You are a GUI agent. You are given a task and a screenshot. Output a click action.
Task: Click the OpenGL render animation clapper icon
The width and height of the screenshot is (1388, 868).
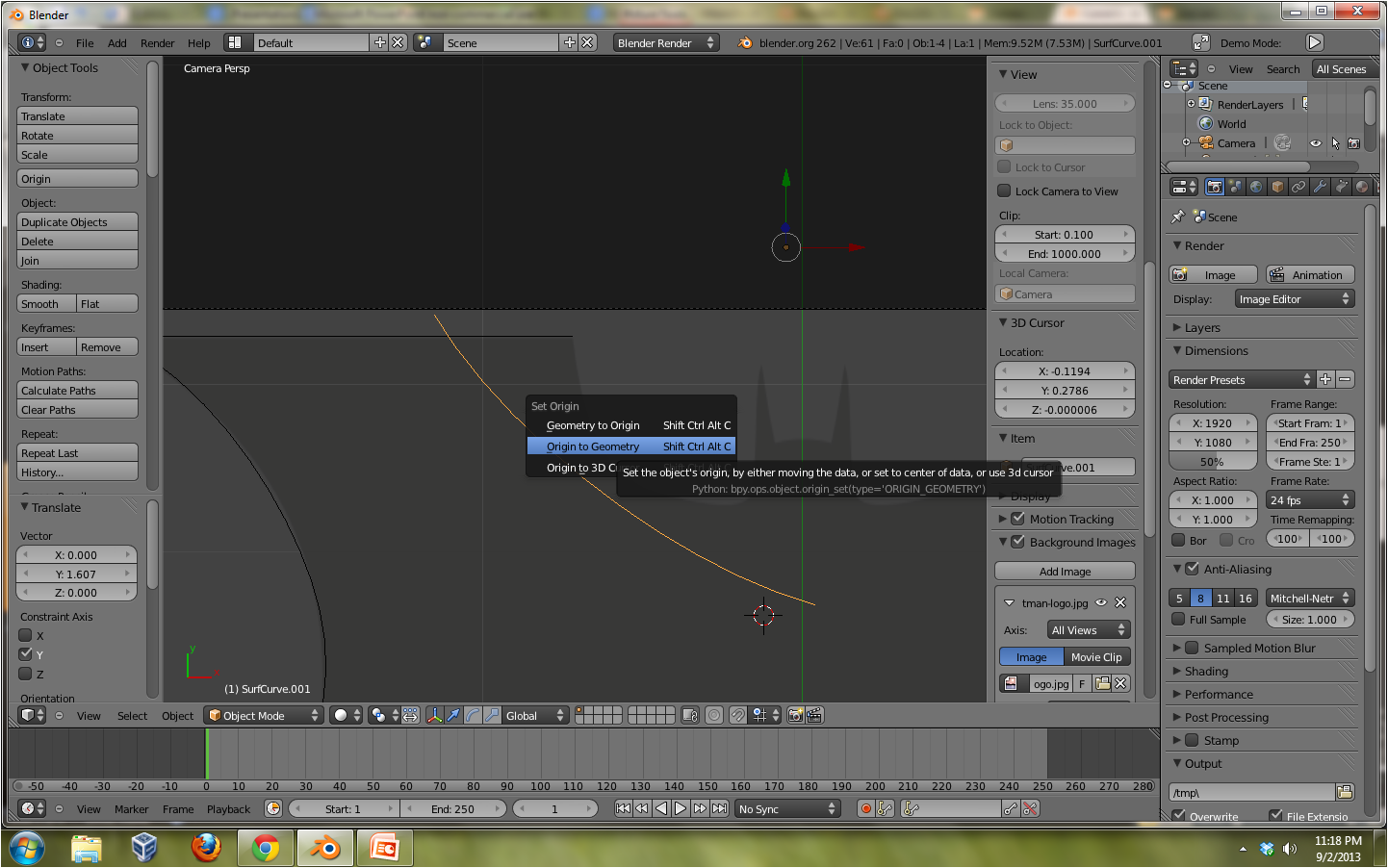point(814,715)
